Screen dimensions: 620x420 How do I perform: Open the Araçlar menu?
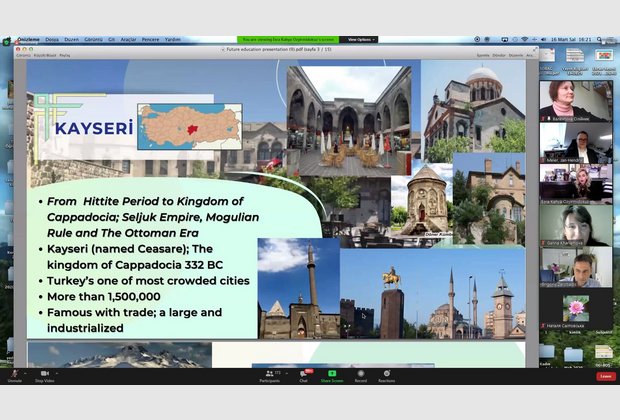(129, 40)
